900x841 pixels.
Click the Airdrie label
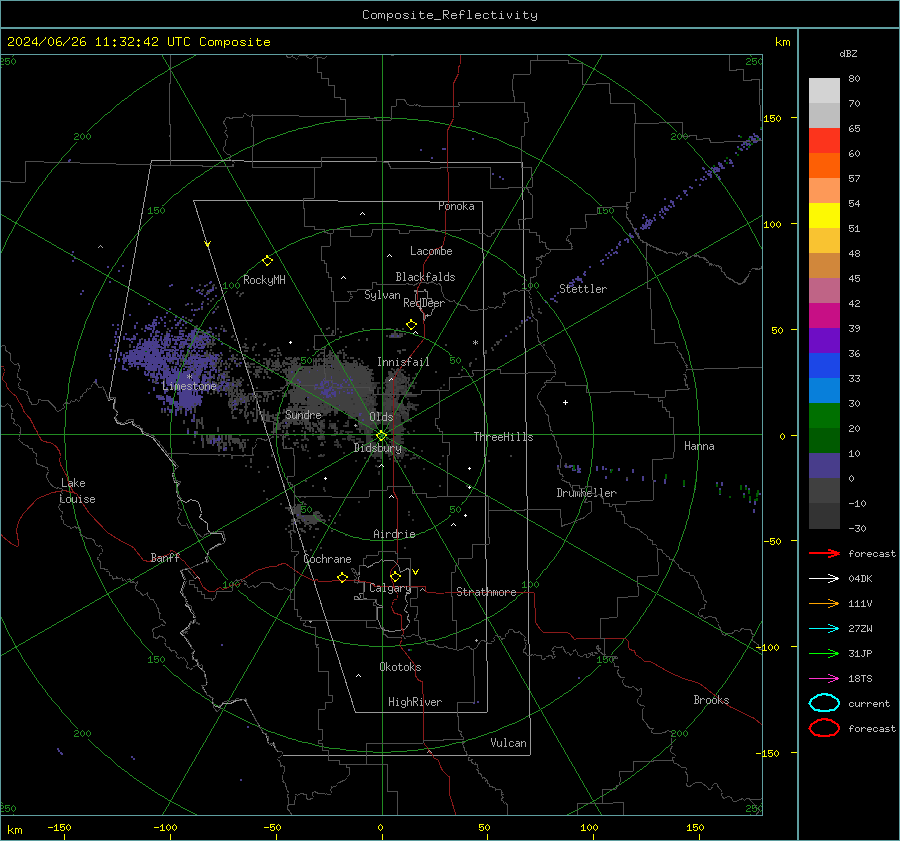coord(394,534)
